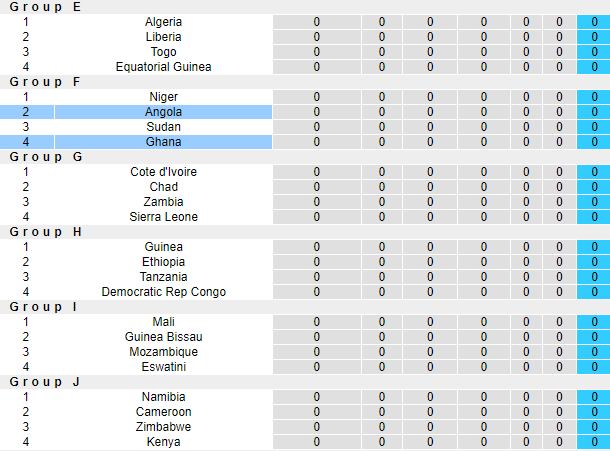The image size is (610, 451).
Task: Open the Niger team entry
Action: coord(163,97)
